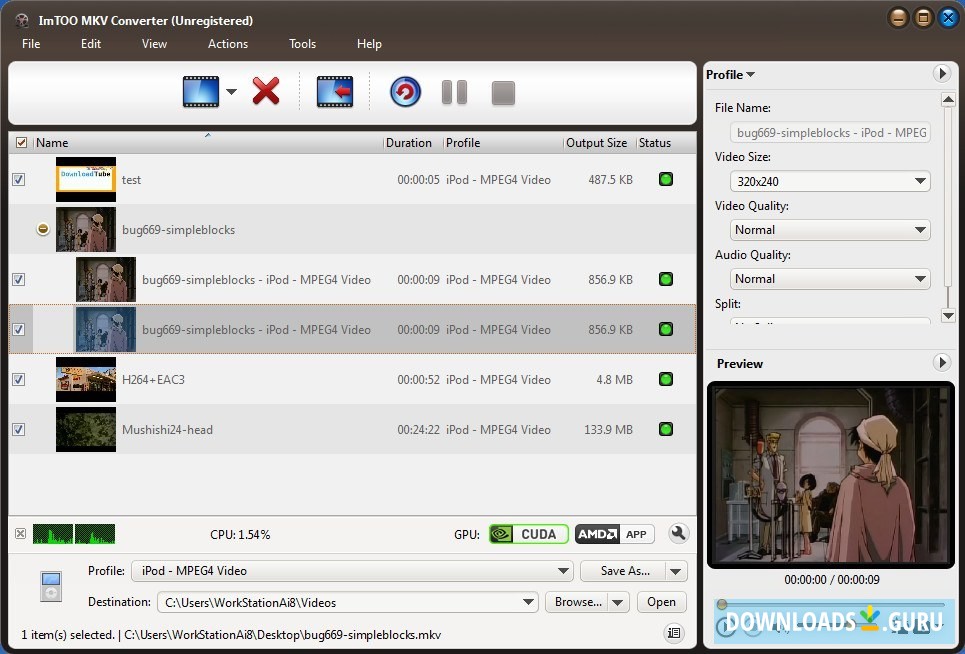Image resolution: width=965 pixels, height=654 pixels.
Task: Click the bug669-simpleblocks group thumbnail
Action: pyautogui.click(x=86, y=229)
